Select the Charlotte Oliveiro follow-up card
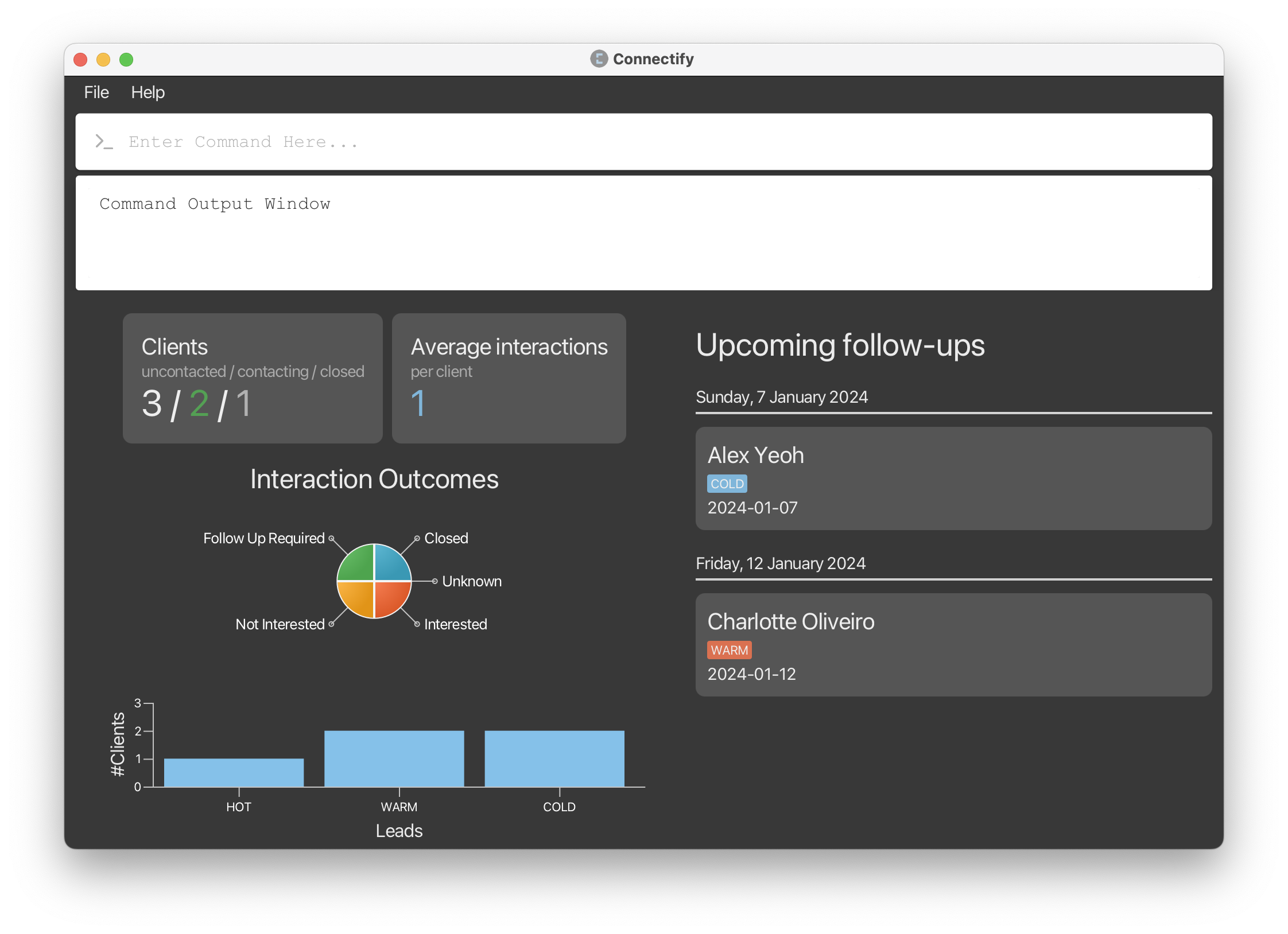The height and width of the screenshot is (934, 1288). [x=953, y=644]
